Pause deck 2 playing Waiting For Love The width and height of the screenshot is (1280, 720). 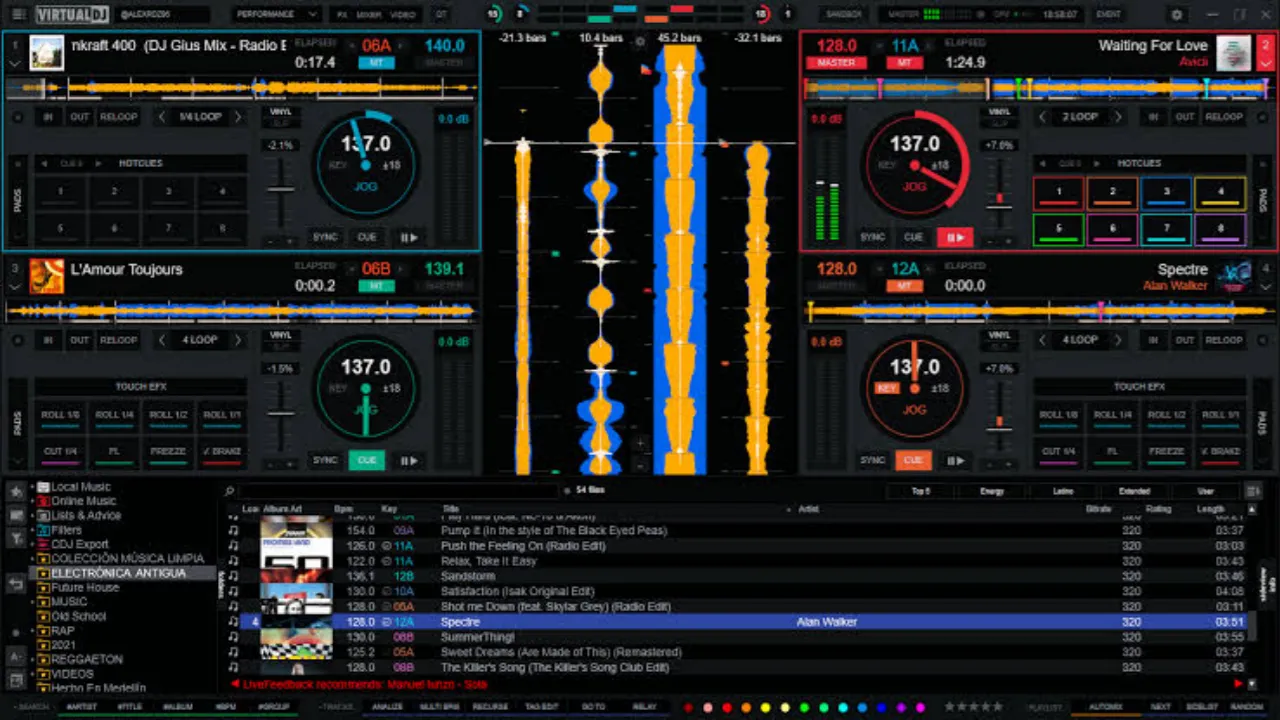point(954,237)
